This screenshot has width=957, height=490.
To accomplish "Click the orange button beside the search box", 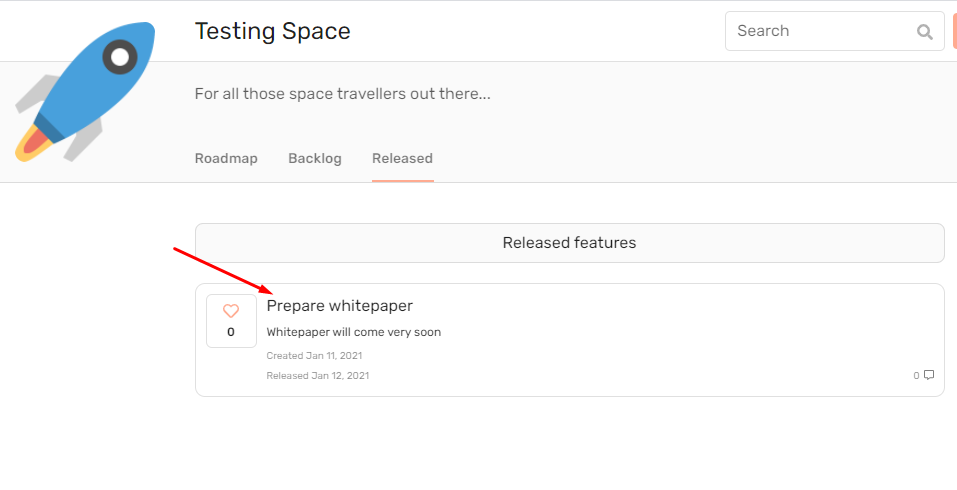I will coord(955,31).
